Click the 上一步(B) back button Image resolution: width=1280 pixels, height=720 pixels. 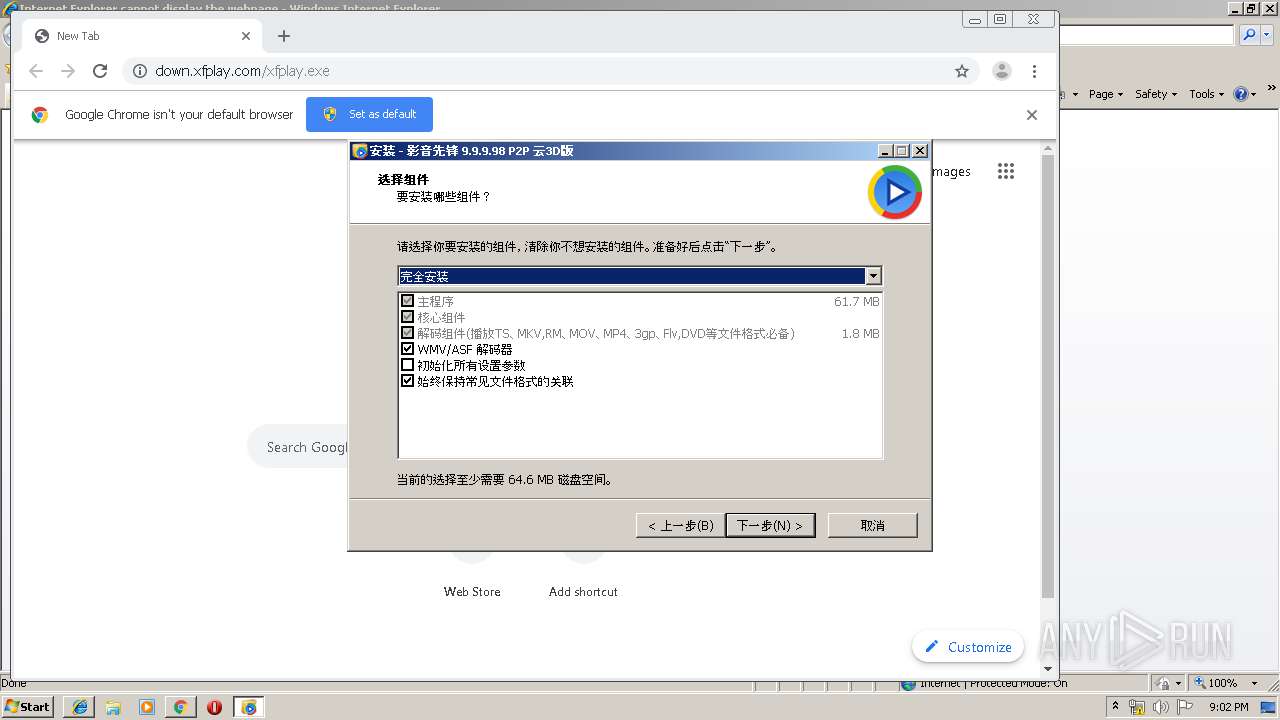point(680,525)
